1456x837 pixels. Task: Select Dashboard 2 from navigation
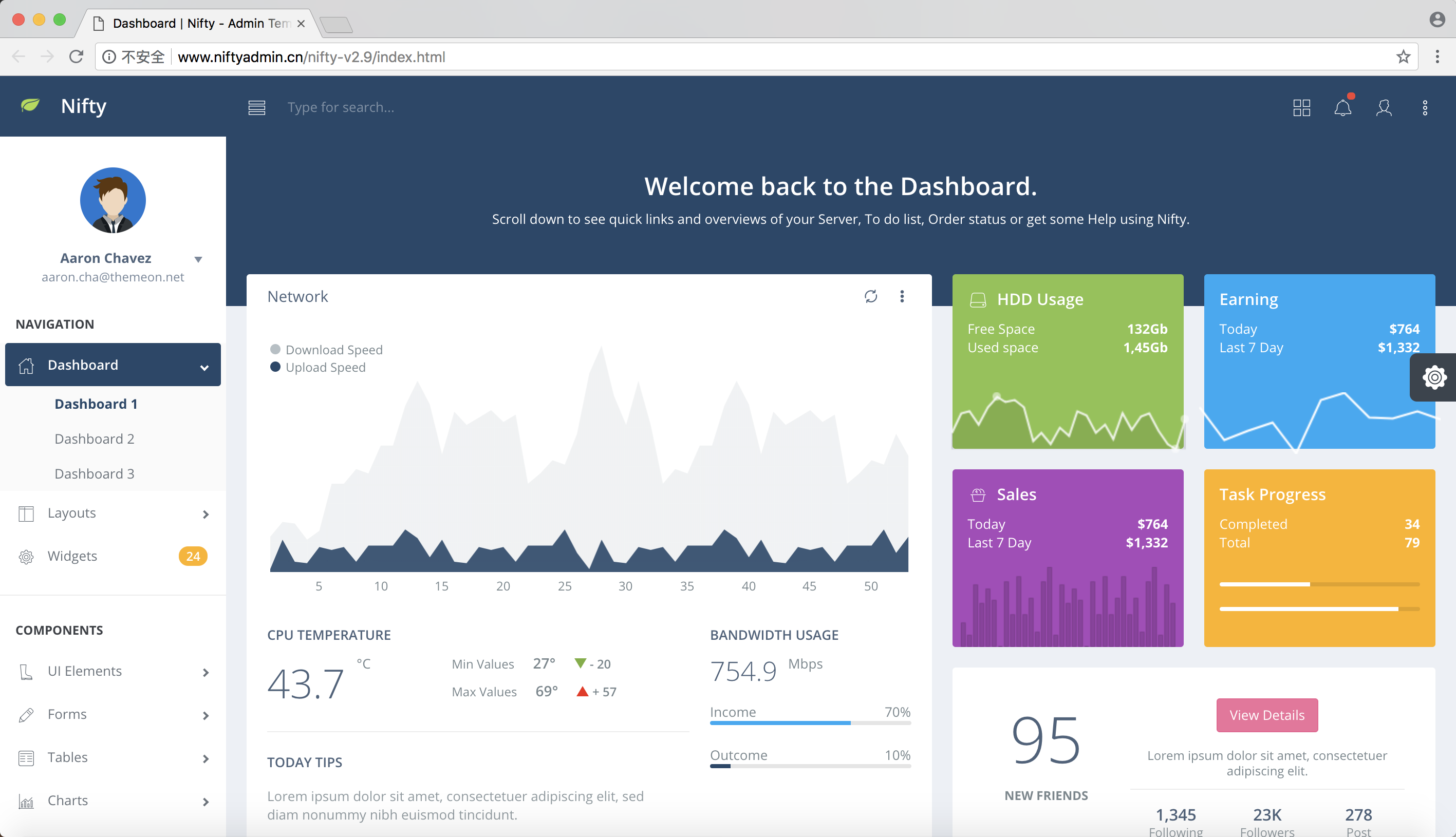[x=94, y=438]
